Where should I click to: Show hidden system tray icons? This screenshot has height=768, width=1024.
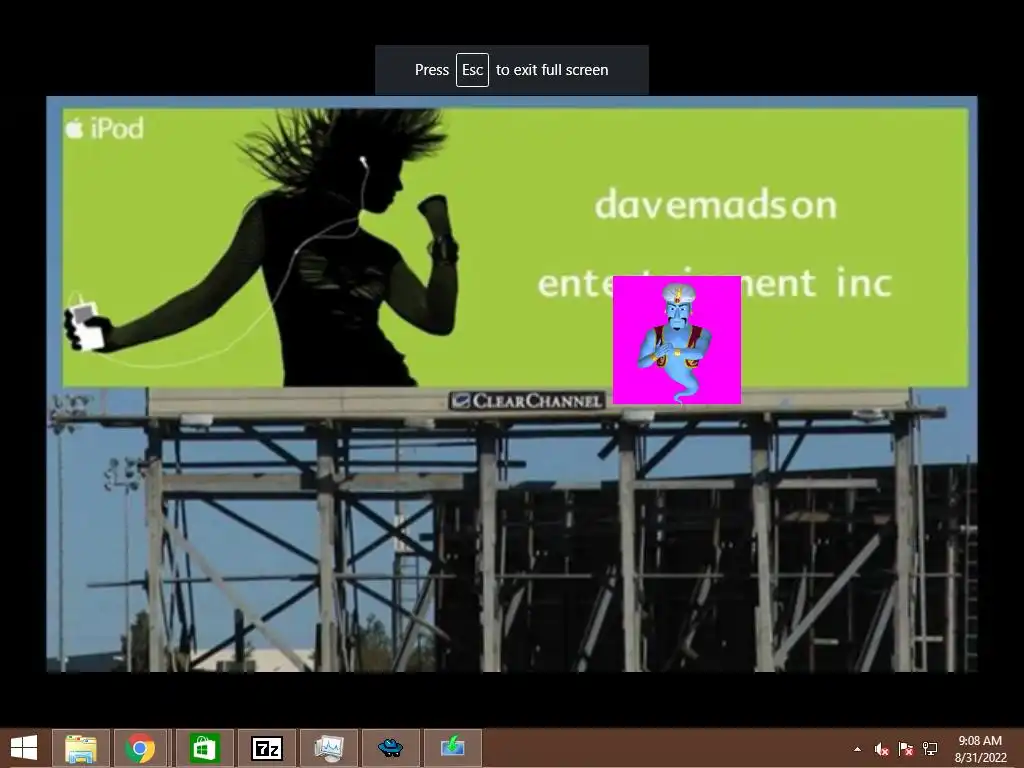(x=857, y=749)
